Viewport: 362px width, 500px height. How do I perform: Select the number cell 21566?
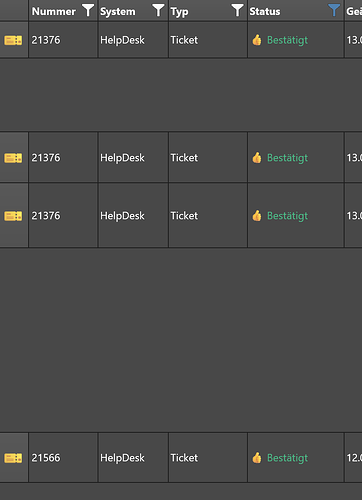coord(46,458)
